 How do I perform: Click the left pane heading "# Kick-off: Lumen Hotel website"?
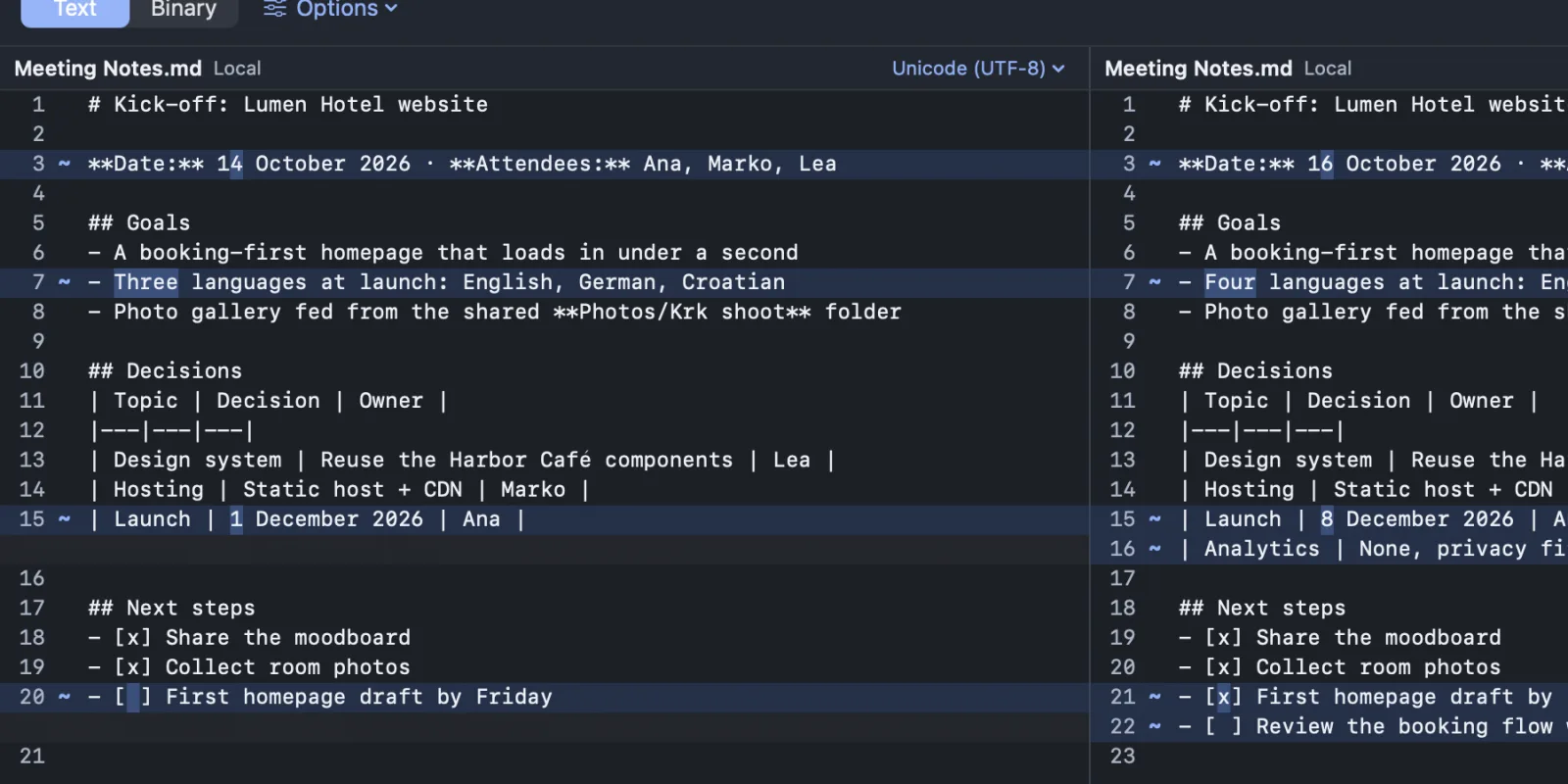coord(288,105)
